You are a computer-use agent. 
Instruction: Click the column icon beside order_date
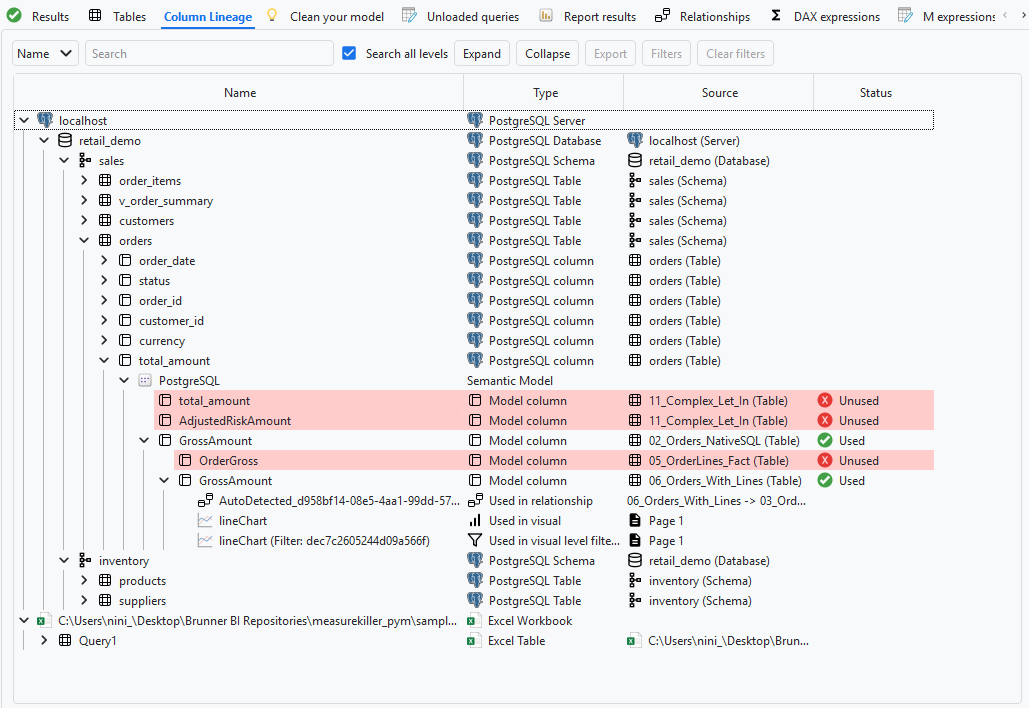click(125, 260)
